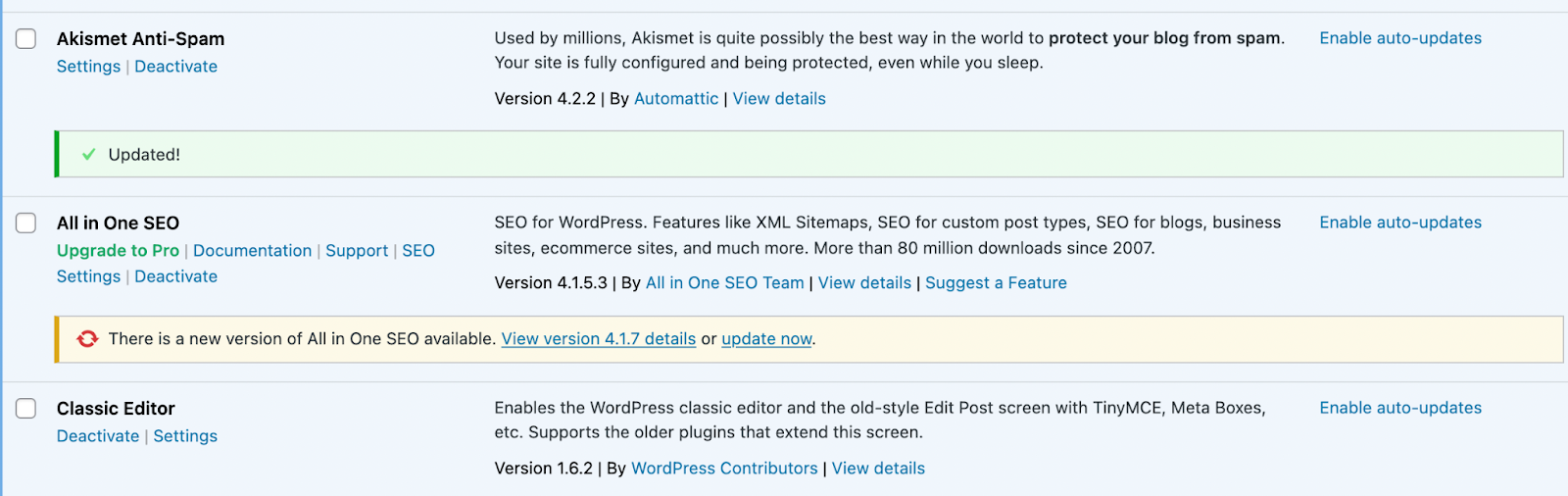View version 4.1.7 details
The image size is (1568, 496).
click(x=599, y=339)
